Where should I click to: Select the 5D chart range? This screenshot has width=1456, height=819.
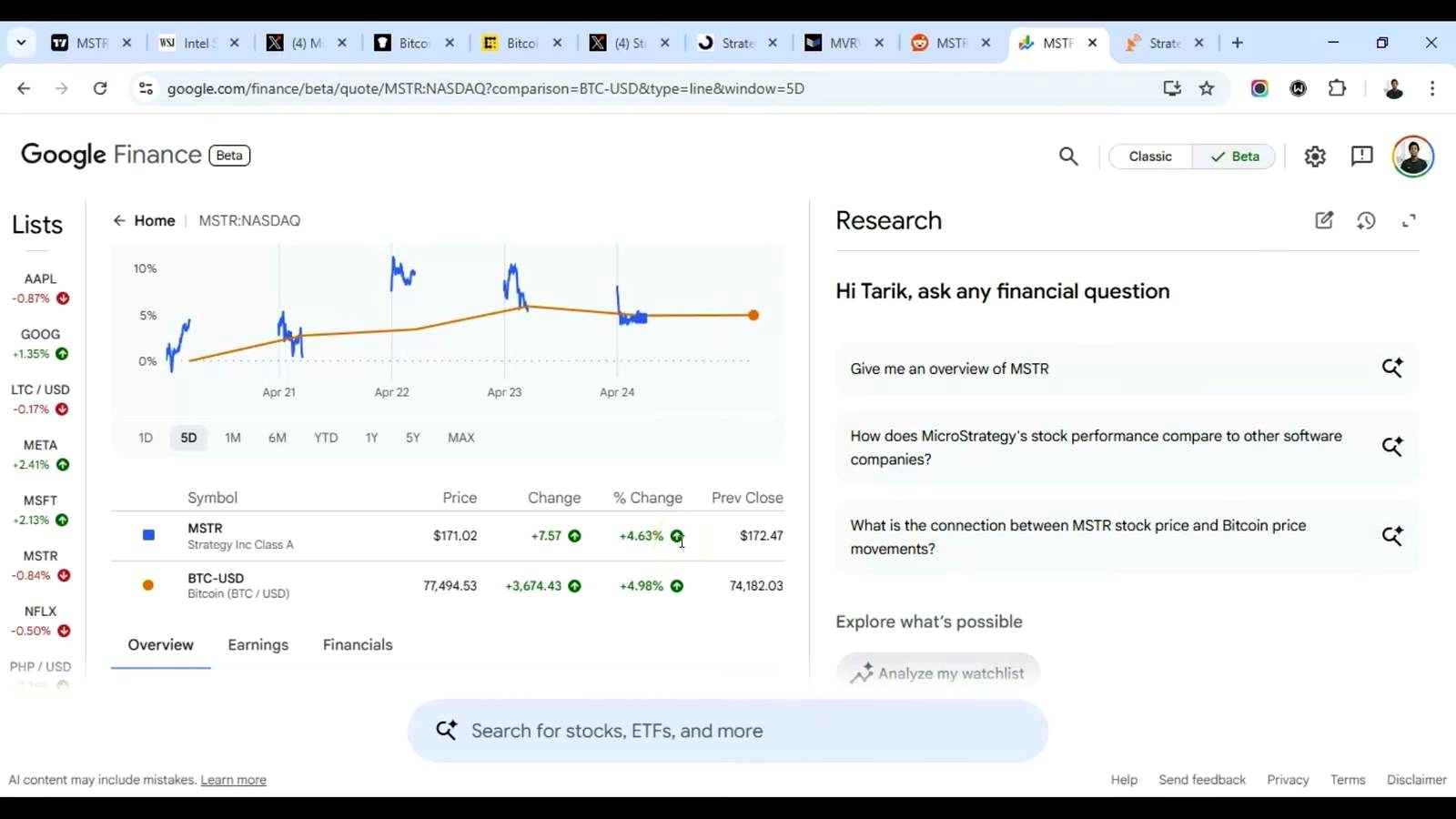click(188, 438)
